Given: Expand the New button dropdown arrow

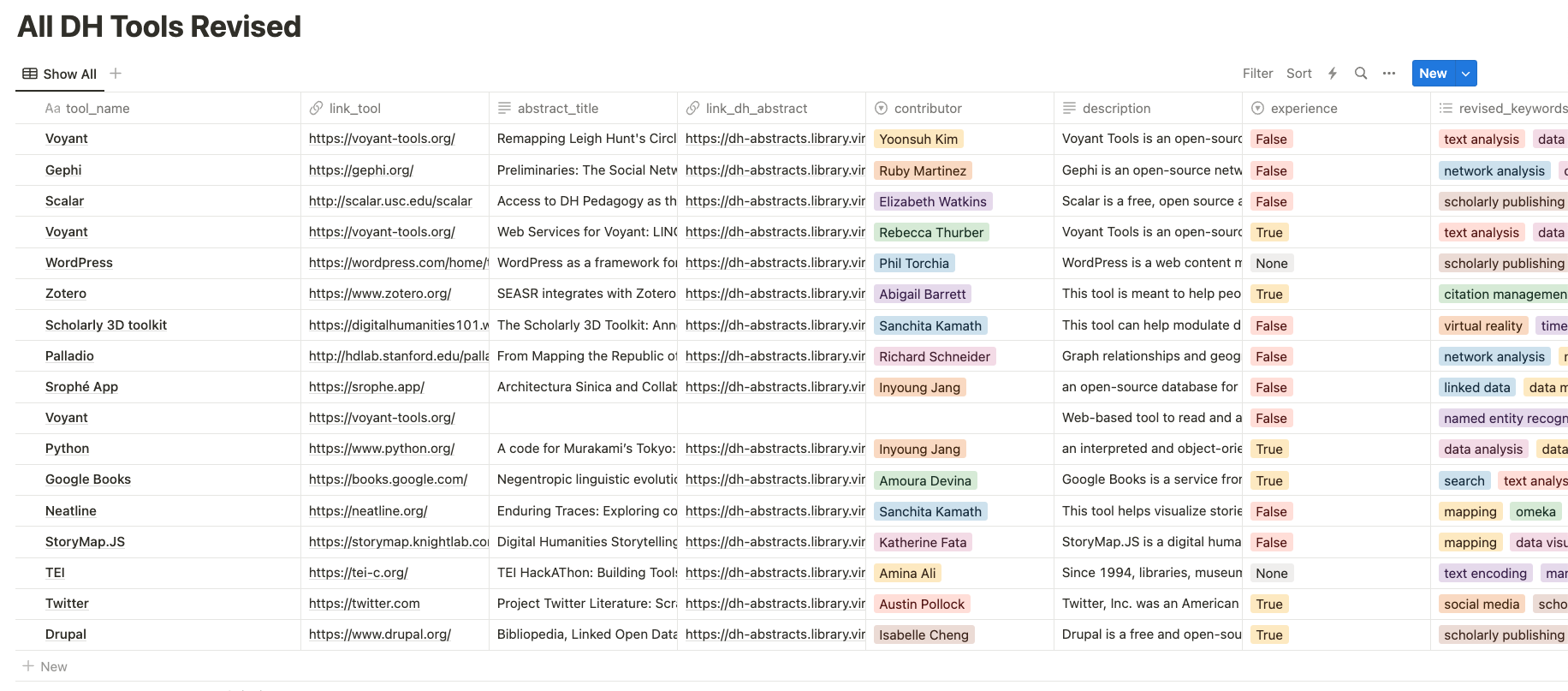Looking at the screenshot, I should coord(1466,74).
